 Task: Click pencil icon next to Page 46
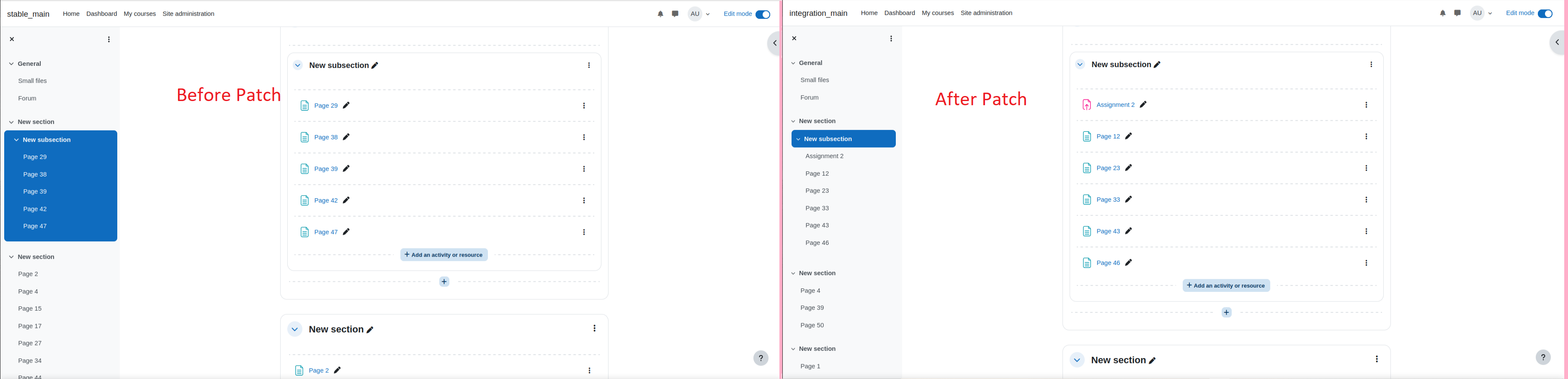(x=1129, y=262)
